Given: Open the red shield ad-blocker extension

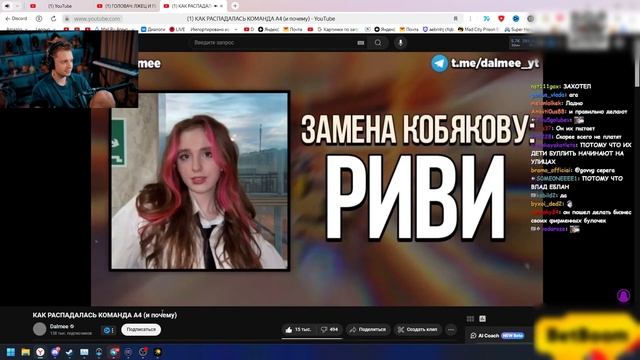Looking at the screenshot, I should 501,18.
